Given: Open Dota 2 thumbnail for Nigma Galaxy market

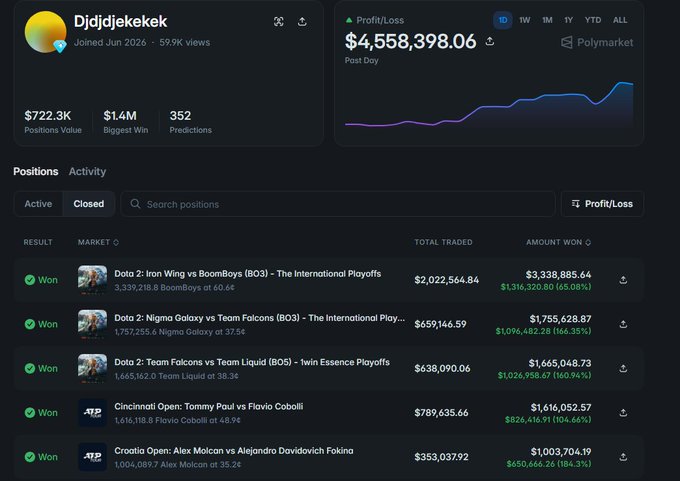Looking at the screenshot, I should tap(92, 324).
